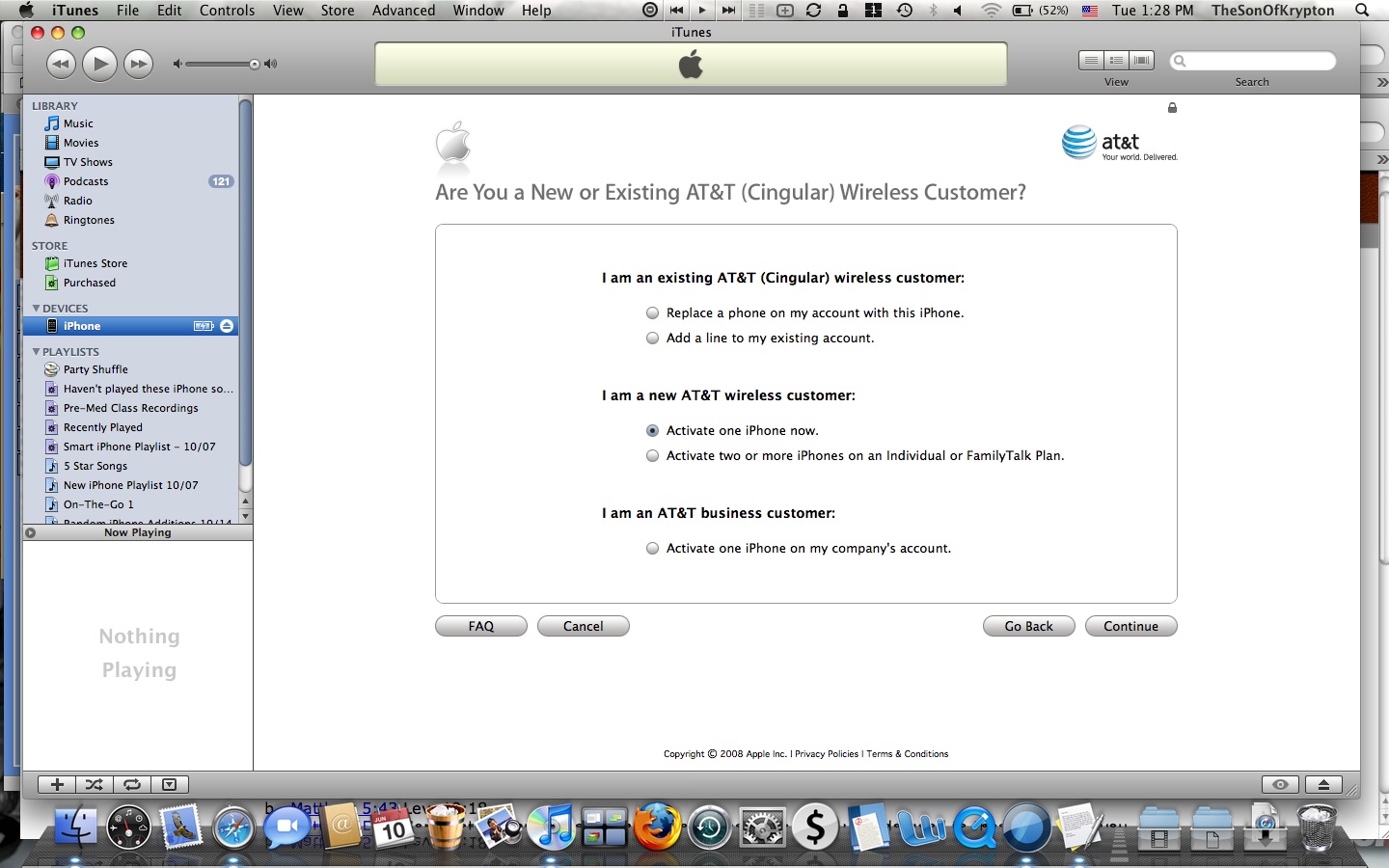The height and width of the screenshot is (868, 1389).
Task: Click the sidebar vertical scrollbar thumb
Action: (246, 285)
